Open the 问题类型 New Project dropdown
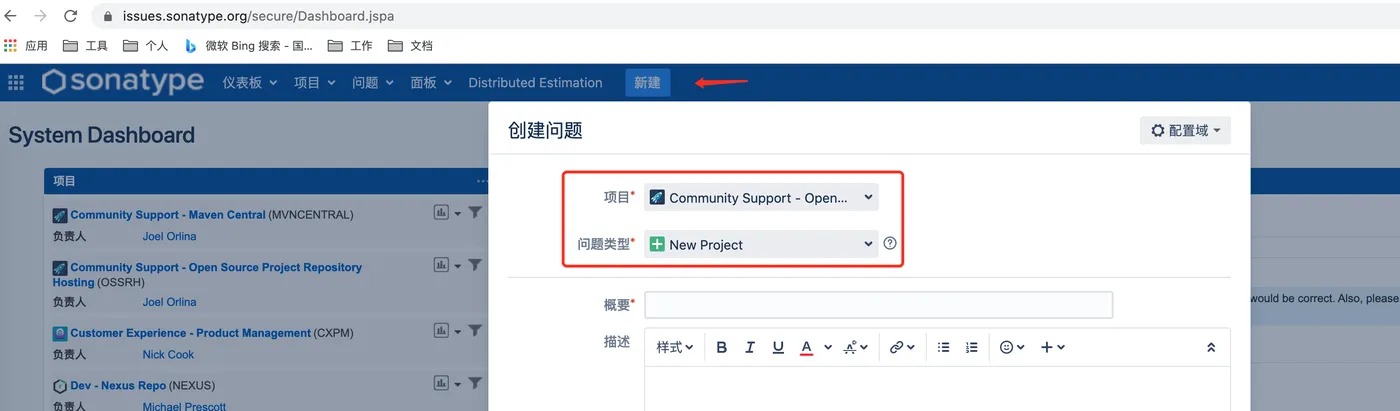Viewport: 1400px width, 411px height. click(x=761, y=244)
